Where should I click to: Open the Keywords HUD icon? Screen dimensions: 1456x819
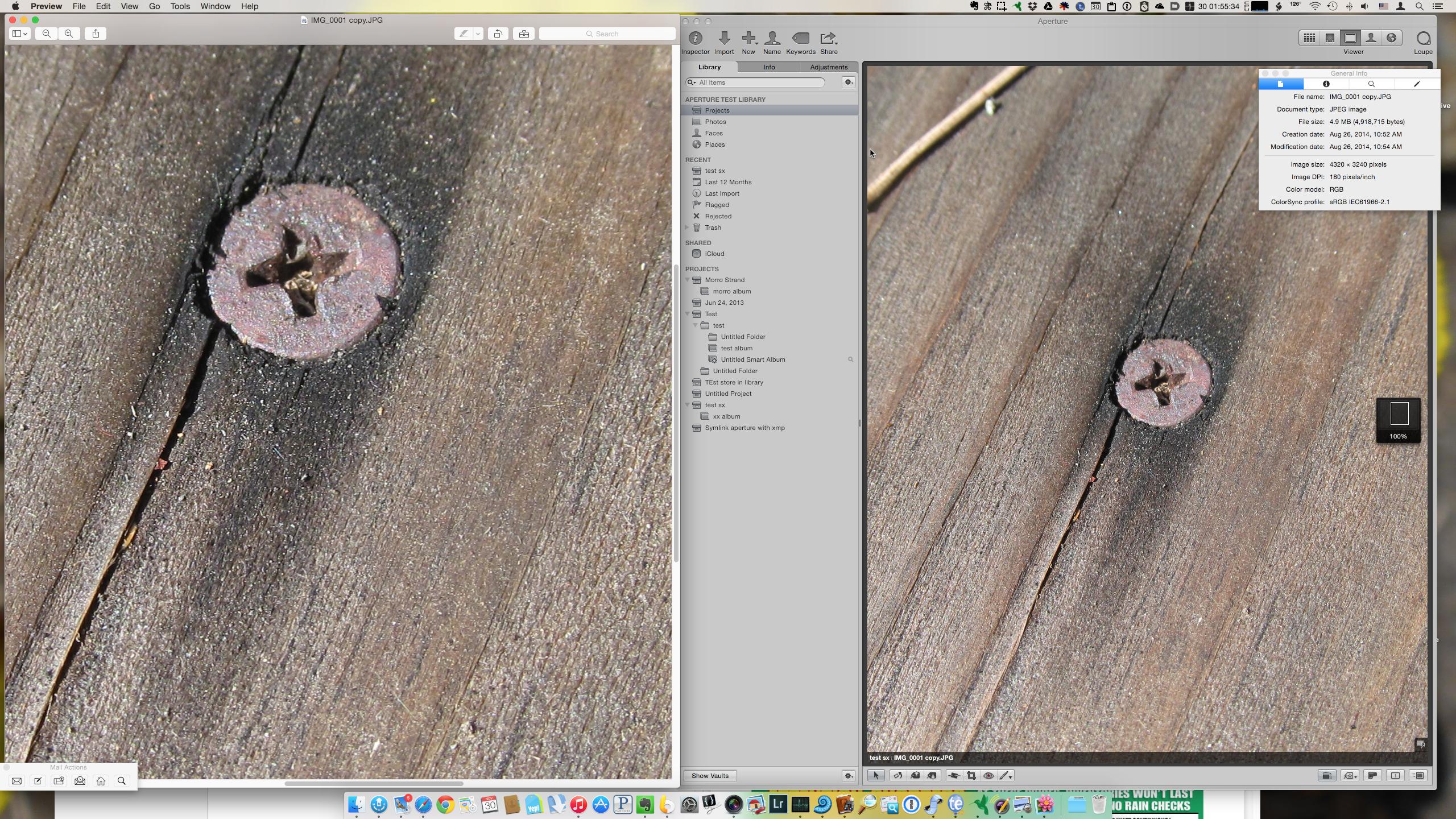800,39
